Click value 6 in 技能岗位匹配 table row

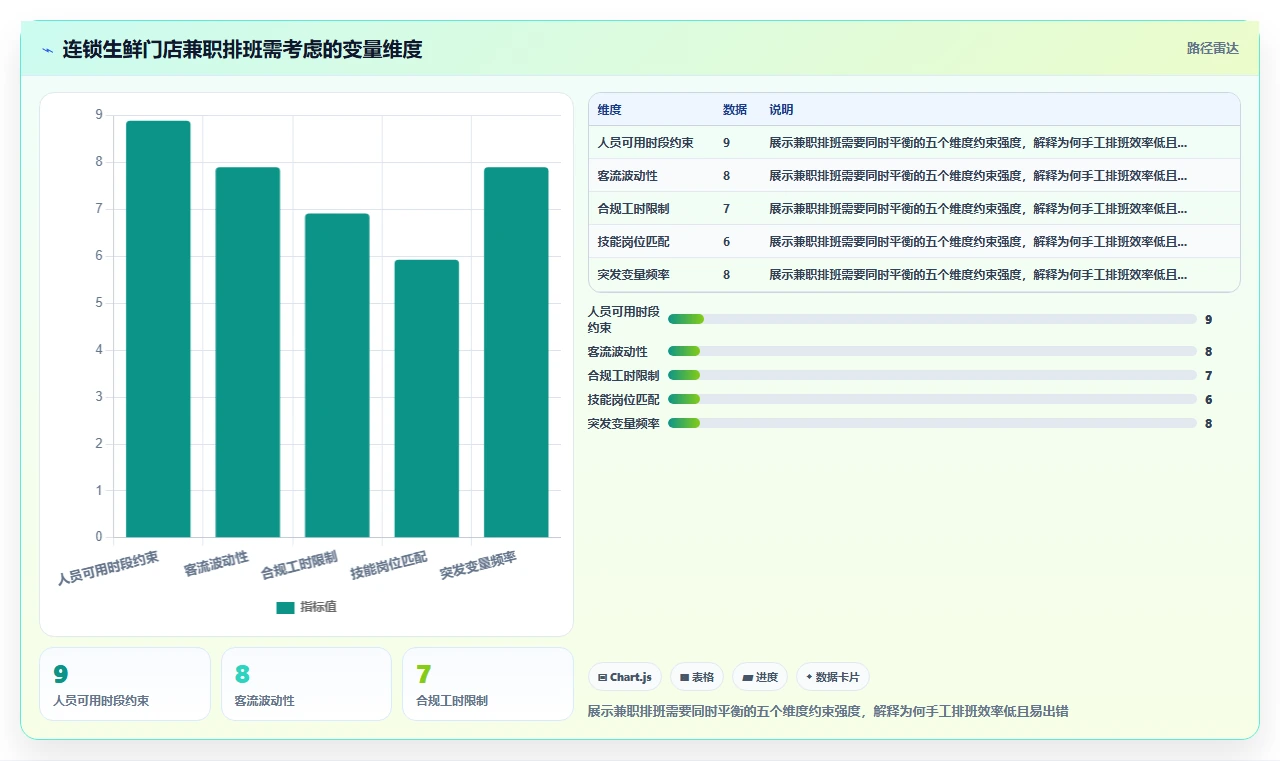(x=727, y=242)
